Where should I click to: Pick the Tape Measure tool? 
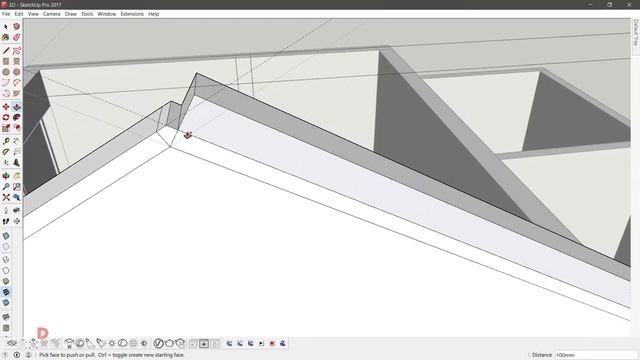[6, 141]
